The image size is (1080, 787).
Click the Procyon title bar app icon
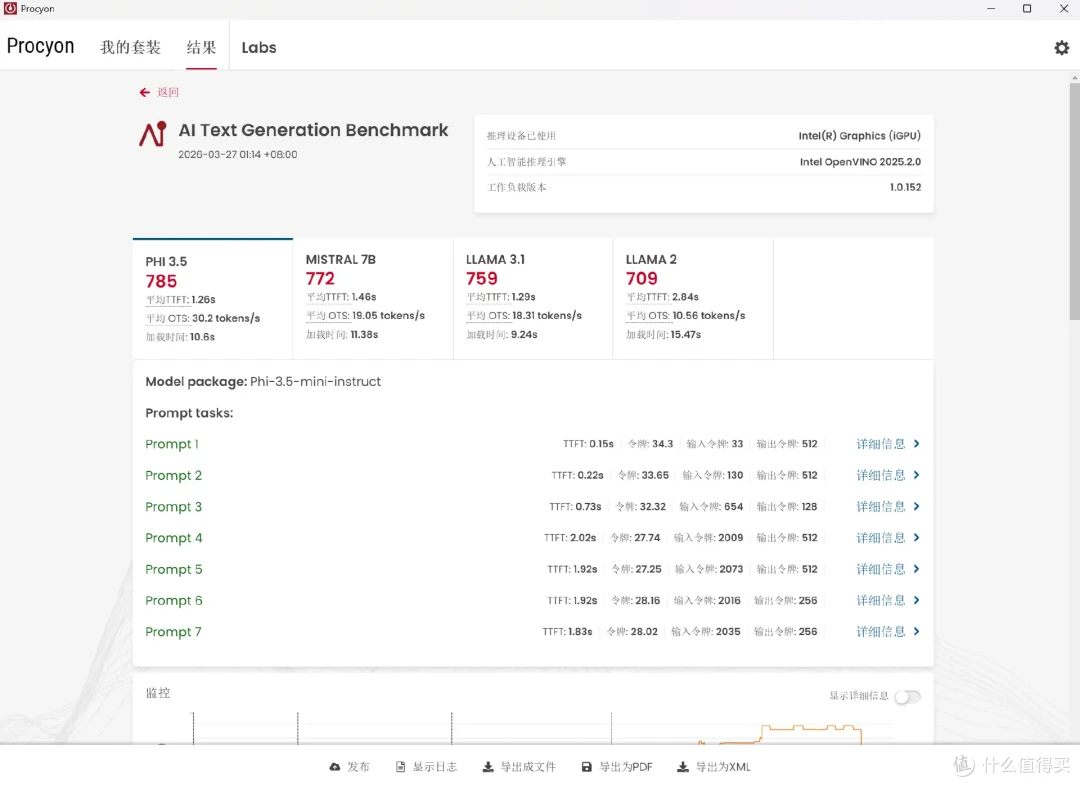point(10,8)
